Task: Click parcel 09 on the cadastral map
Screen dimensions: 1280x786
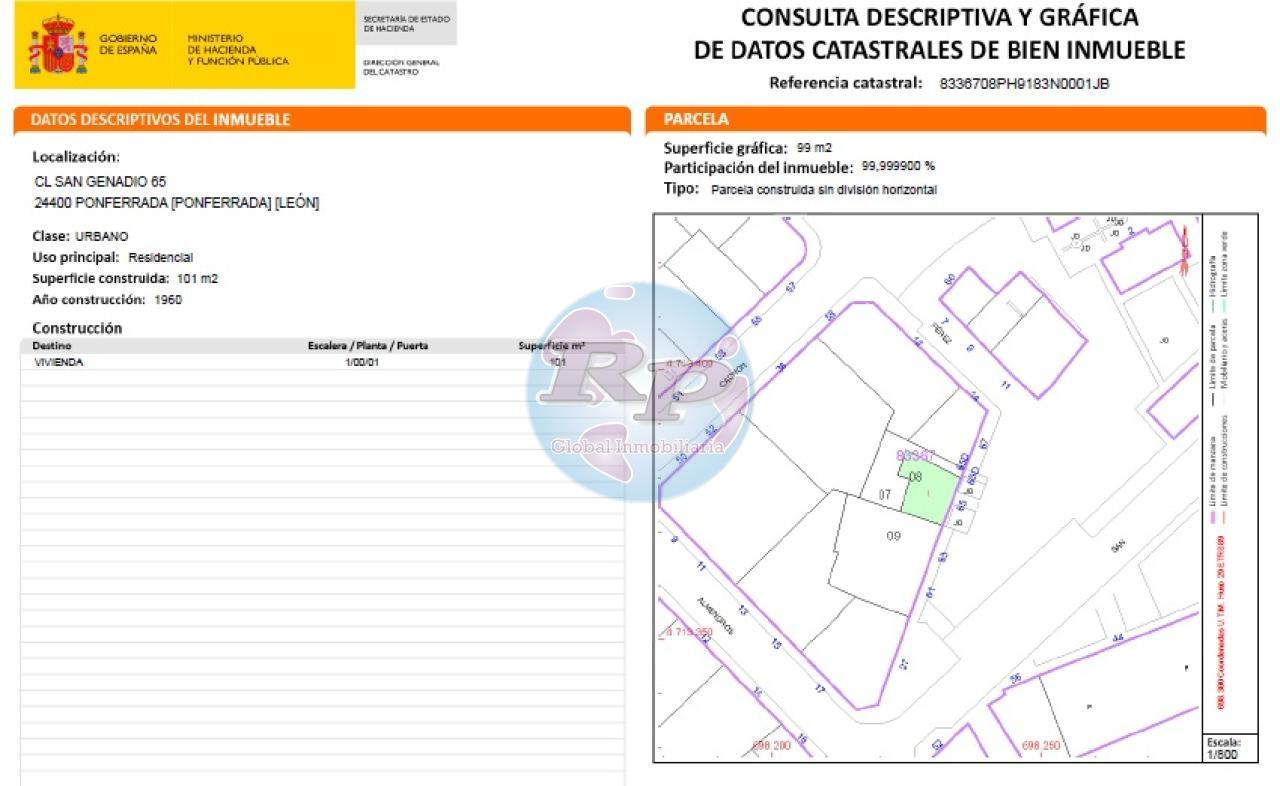Action: (894, 536)
